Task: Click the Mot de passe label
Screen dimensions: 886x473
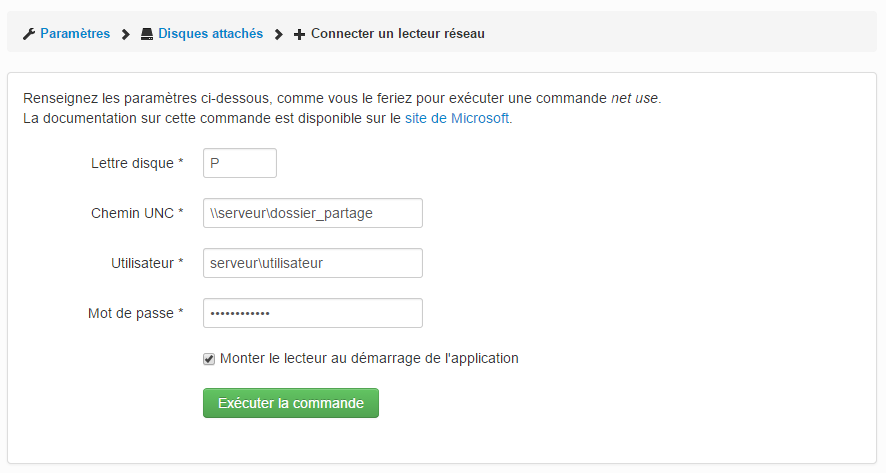Action: pyautogui.click(x=136, y=313)
